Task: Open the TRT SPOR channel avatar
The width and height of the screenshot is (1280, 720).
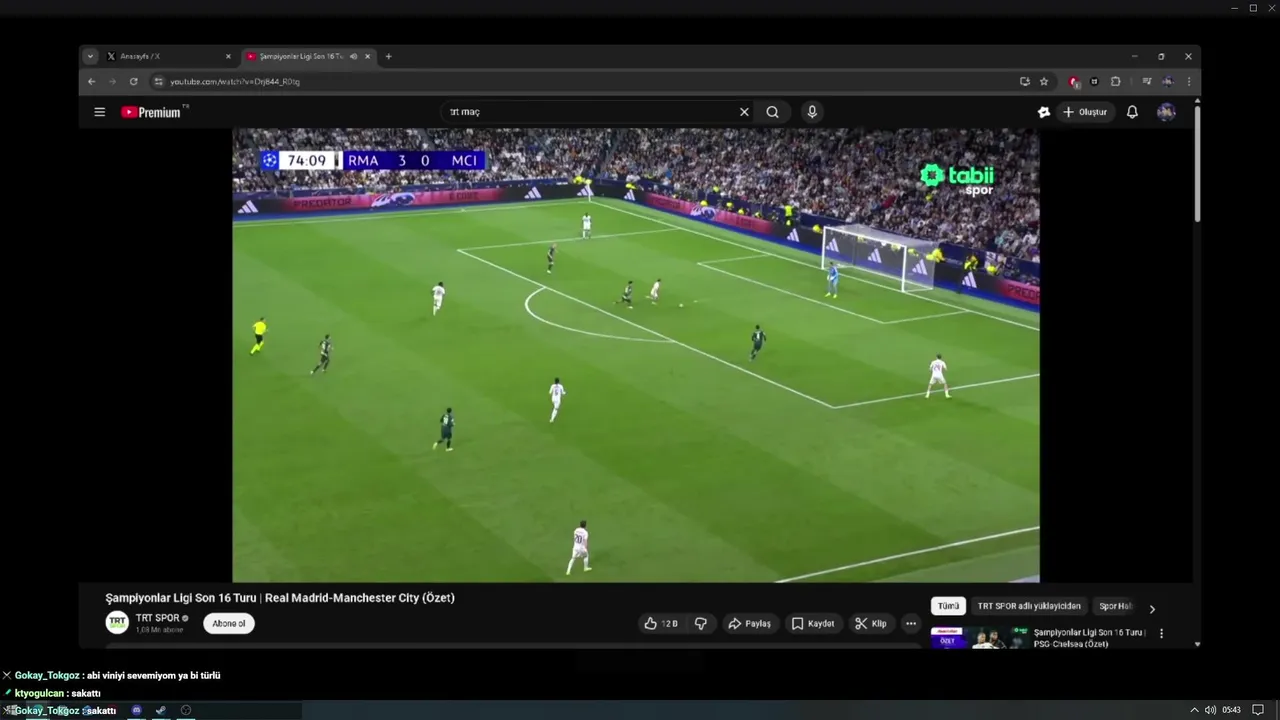Action: 117,622
